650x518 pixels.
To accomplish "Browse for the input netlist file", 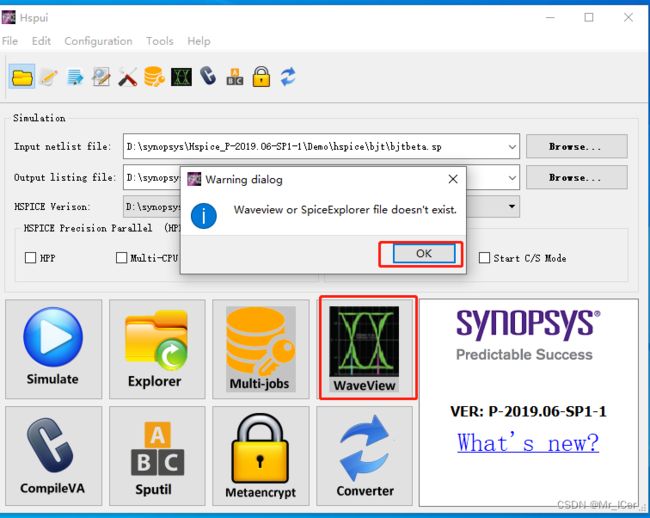I will click(x=577, y=146).
